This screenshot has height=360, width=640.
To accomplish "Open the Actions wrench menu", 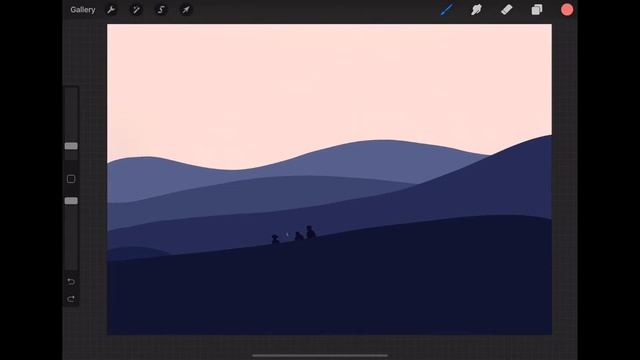I will tap(111, 10).
